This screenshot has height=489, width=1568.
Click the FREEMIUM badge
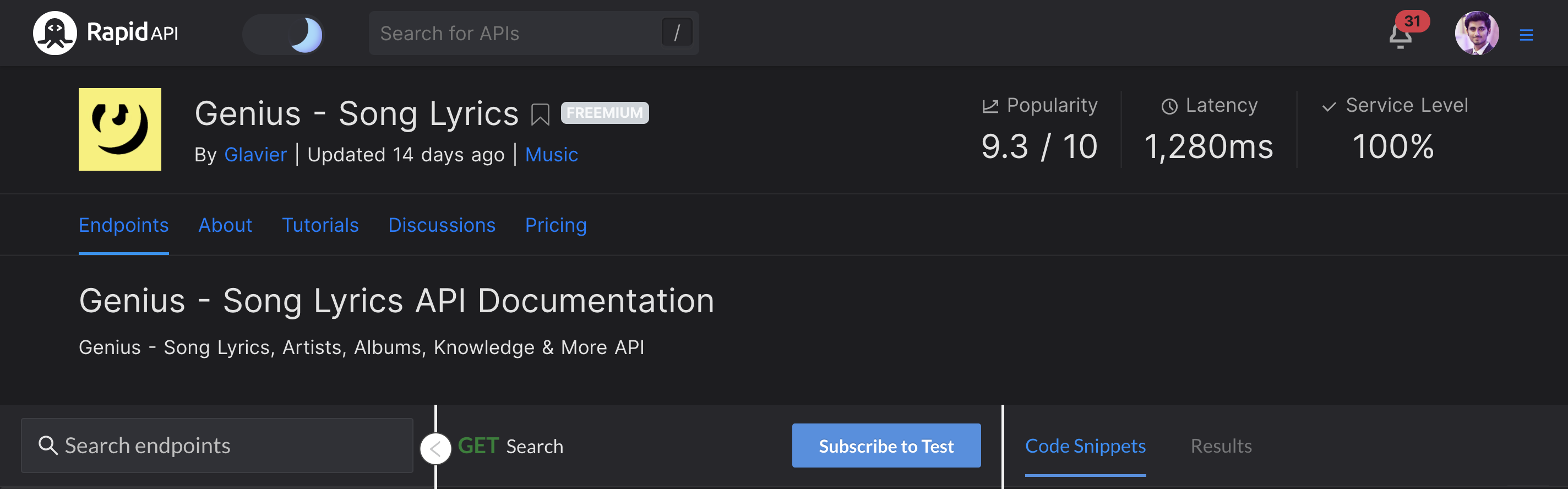[x=605, y=113]
